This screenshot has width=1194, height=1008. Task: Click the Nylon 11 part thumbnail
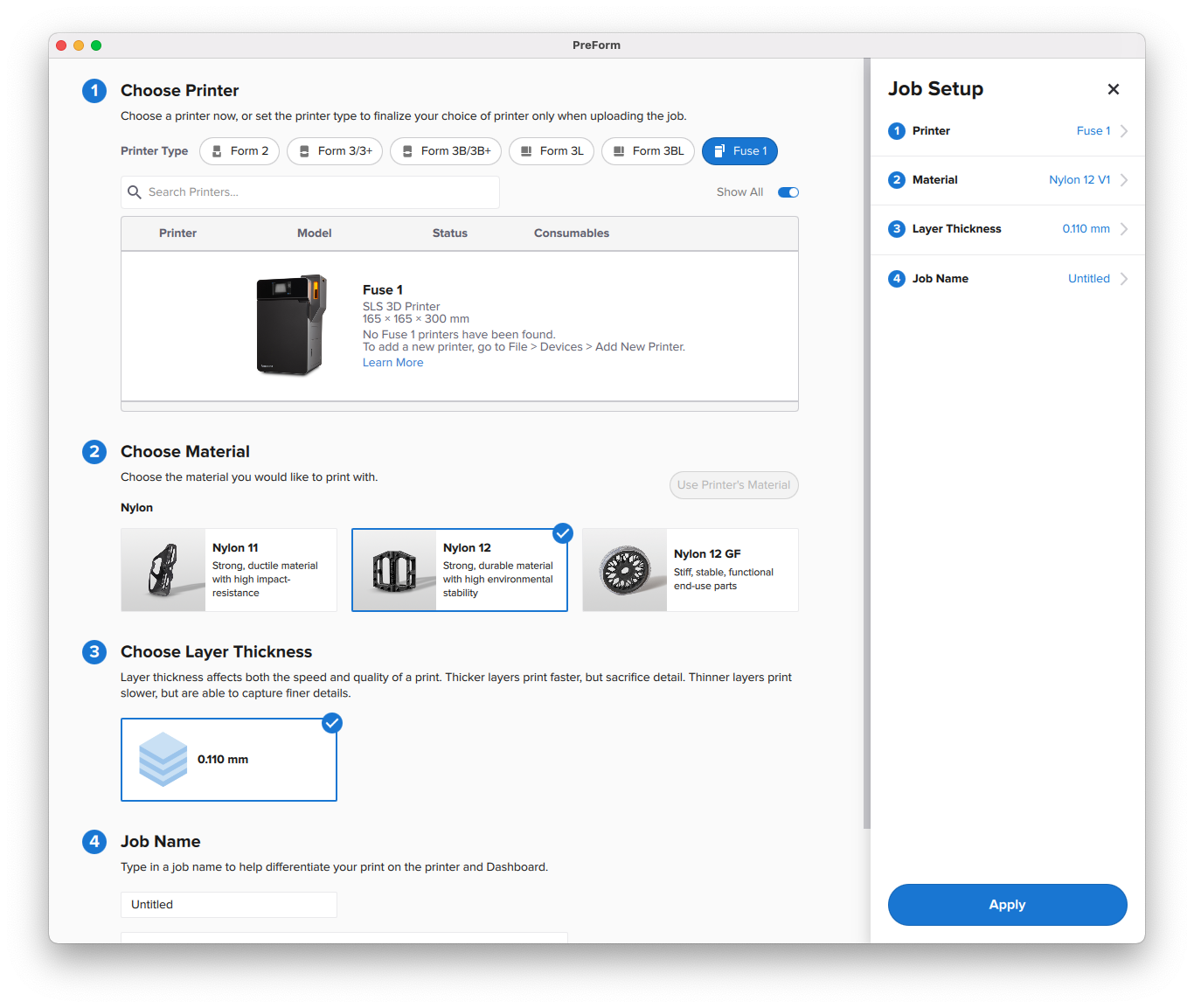coord(163,570)
